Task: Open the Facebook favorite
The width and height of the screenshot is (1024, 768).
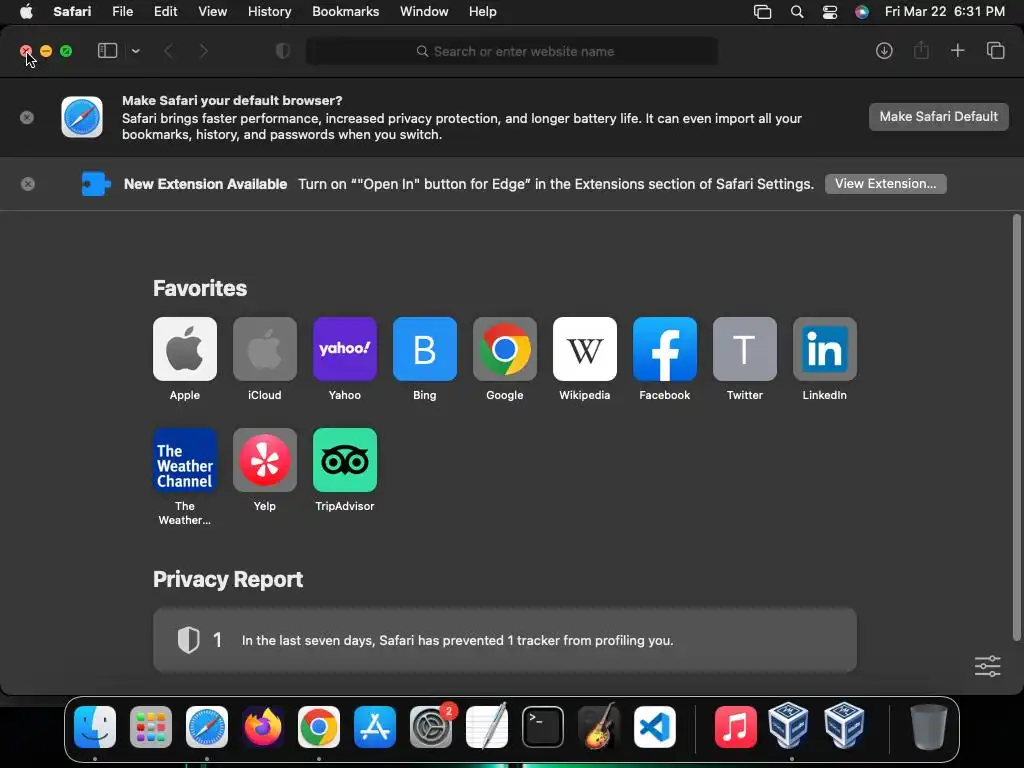Action: pyautogui.click(x=665, y=349)
